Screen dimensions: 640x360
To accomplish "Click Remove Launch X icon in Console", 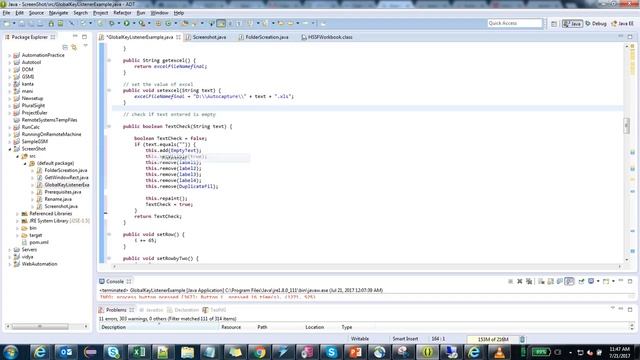I will click(520, 281).
